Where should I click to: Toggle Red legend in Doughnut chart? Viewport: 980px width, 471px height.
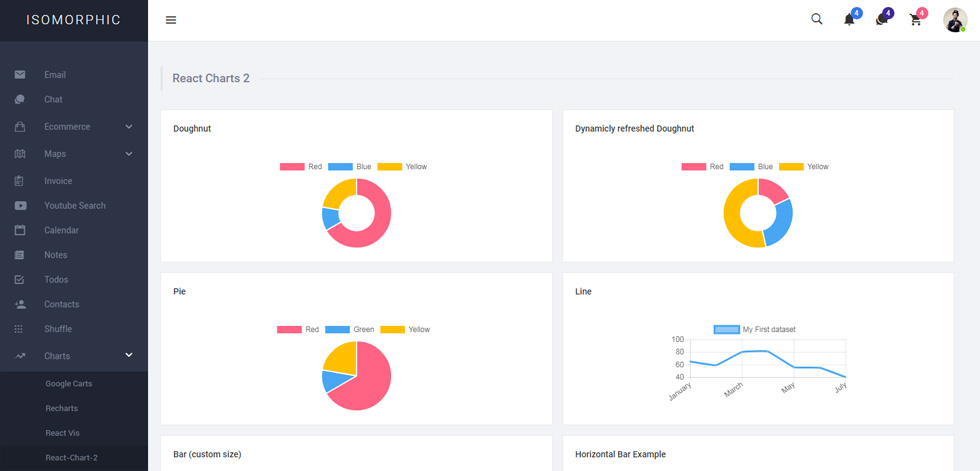pyautogui.click(x=301, y=167)
